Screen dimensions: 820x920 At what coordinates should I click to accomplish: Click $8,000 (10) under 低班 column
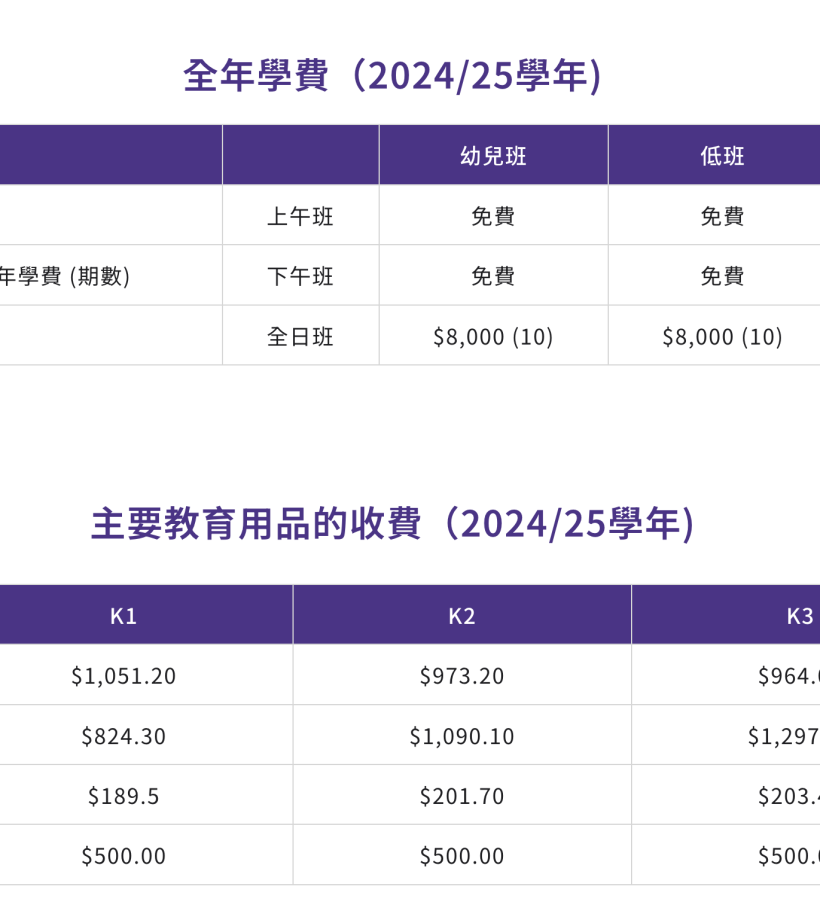pos(722,337)
